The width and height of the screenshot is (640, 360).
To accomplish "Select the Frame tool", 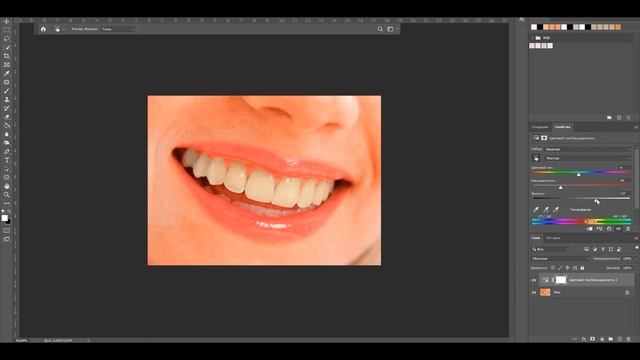I will click(7, 64).
